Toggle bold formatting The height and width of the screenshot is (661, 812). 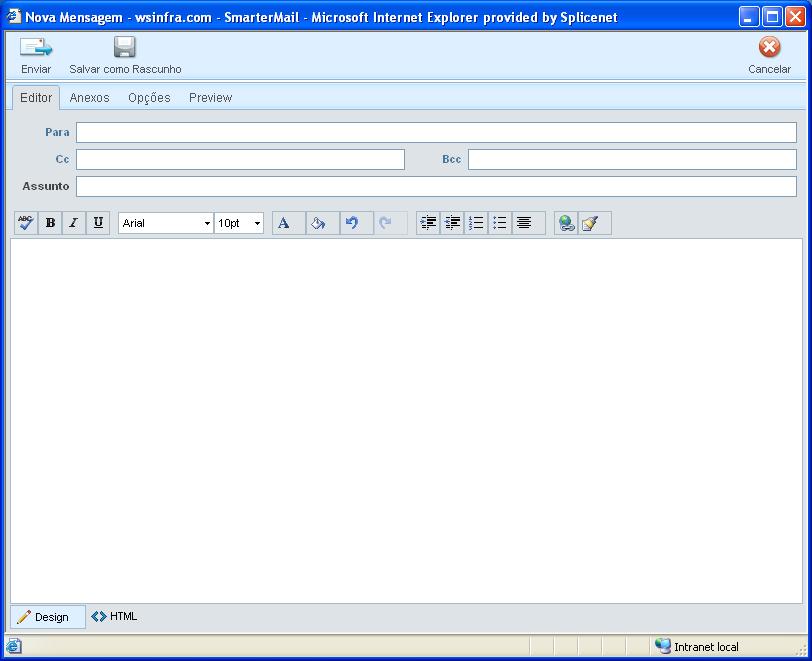pos(50,223)
